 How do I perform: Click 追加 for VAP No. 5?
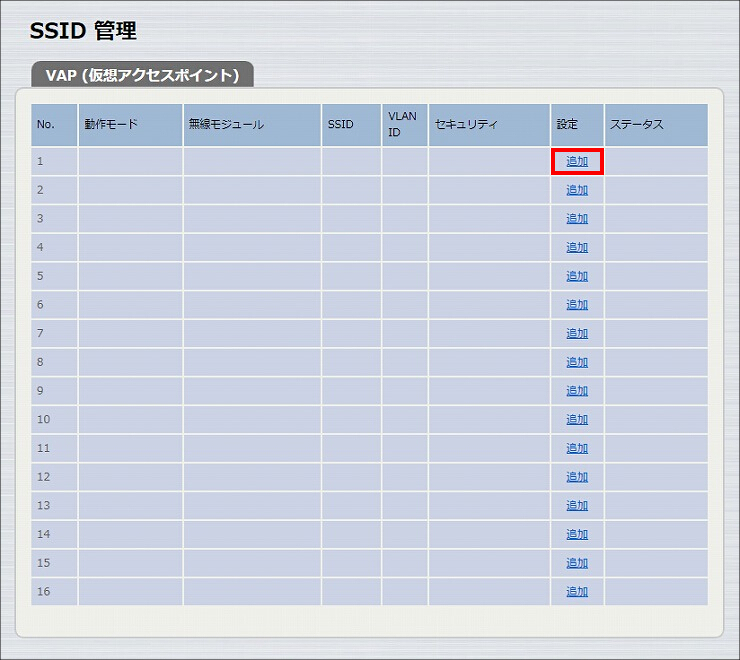577,276
